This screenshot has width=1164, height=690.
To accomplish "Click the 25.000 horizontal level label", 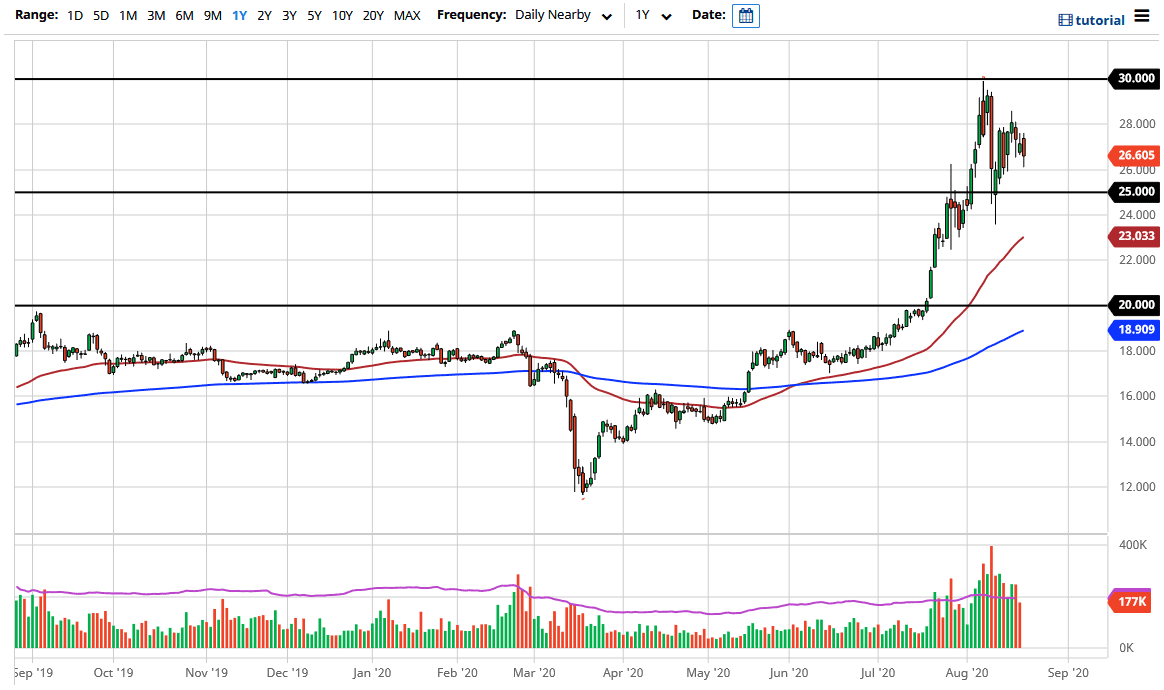I will click(x=1132, y=192).
